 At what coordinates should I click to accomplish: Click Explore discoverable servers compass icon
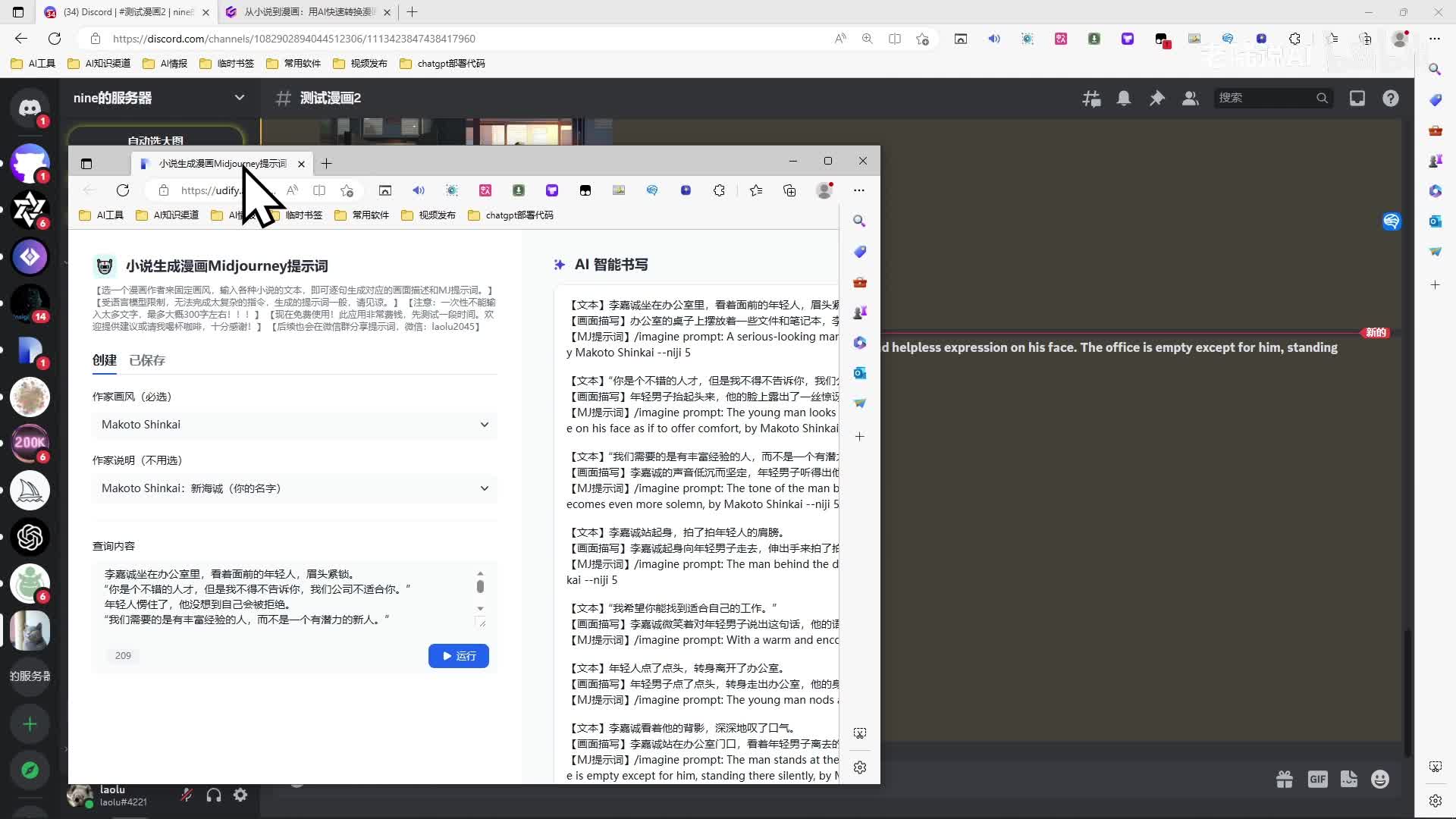point(30,770)
